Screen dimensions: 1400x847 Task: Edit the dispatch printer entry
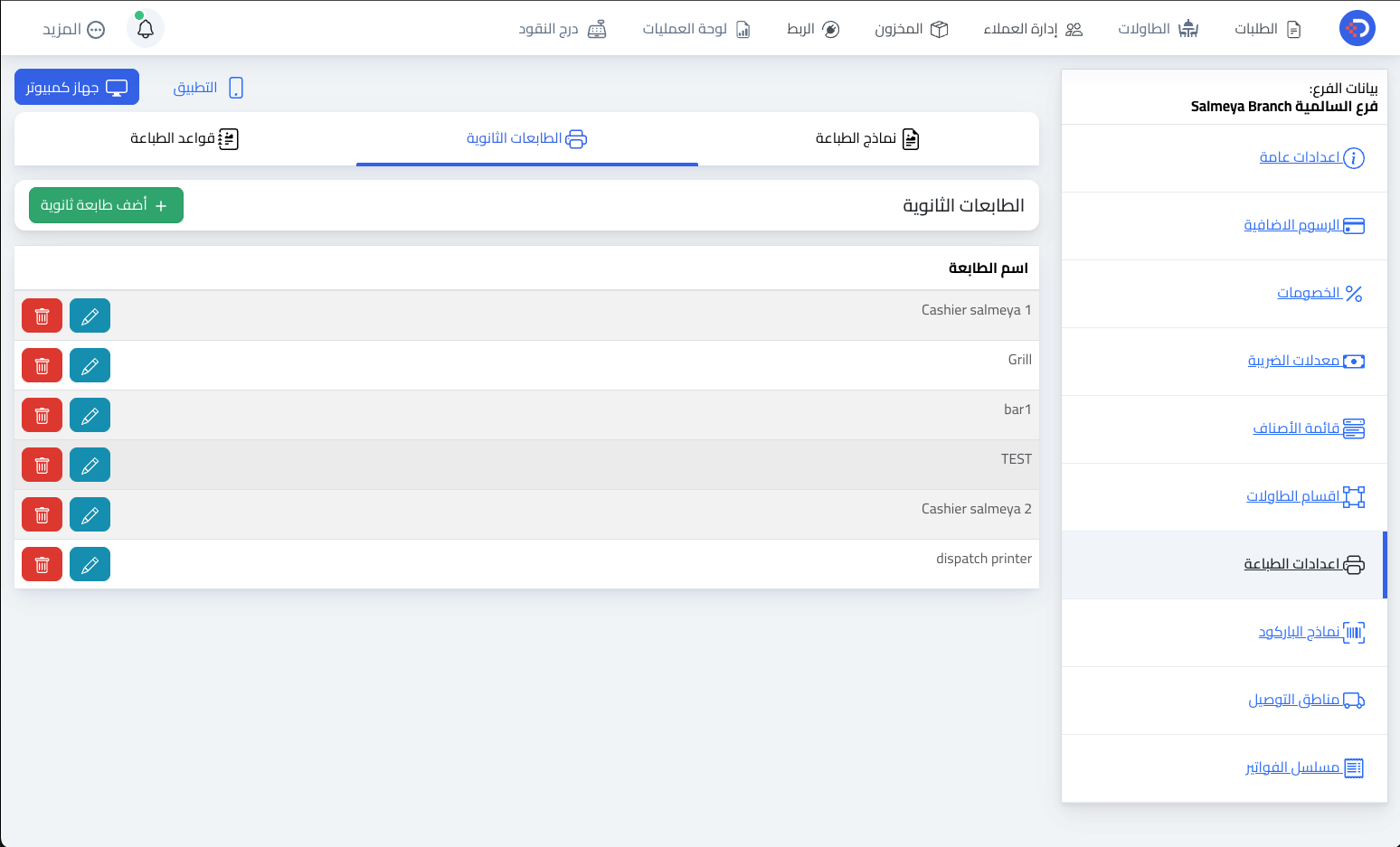tap(90, 564)
